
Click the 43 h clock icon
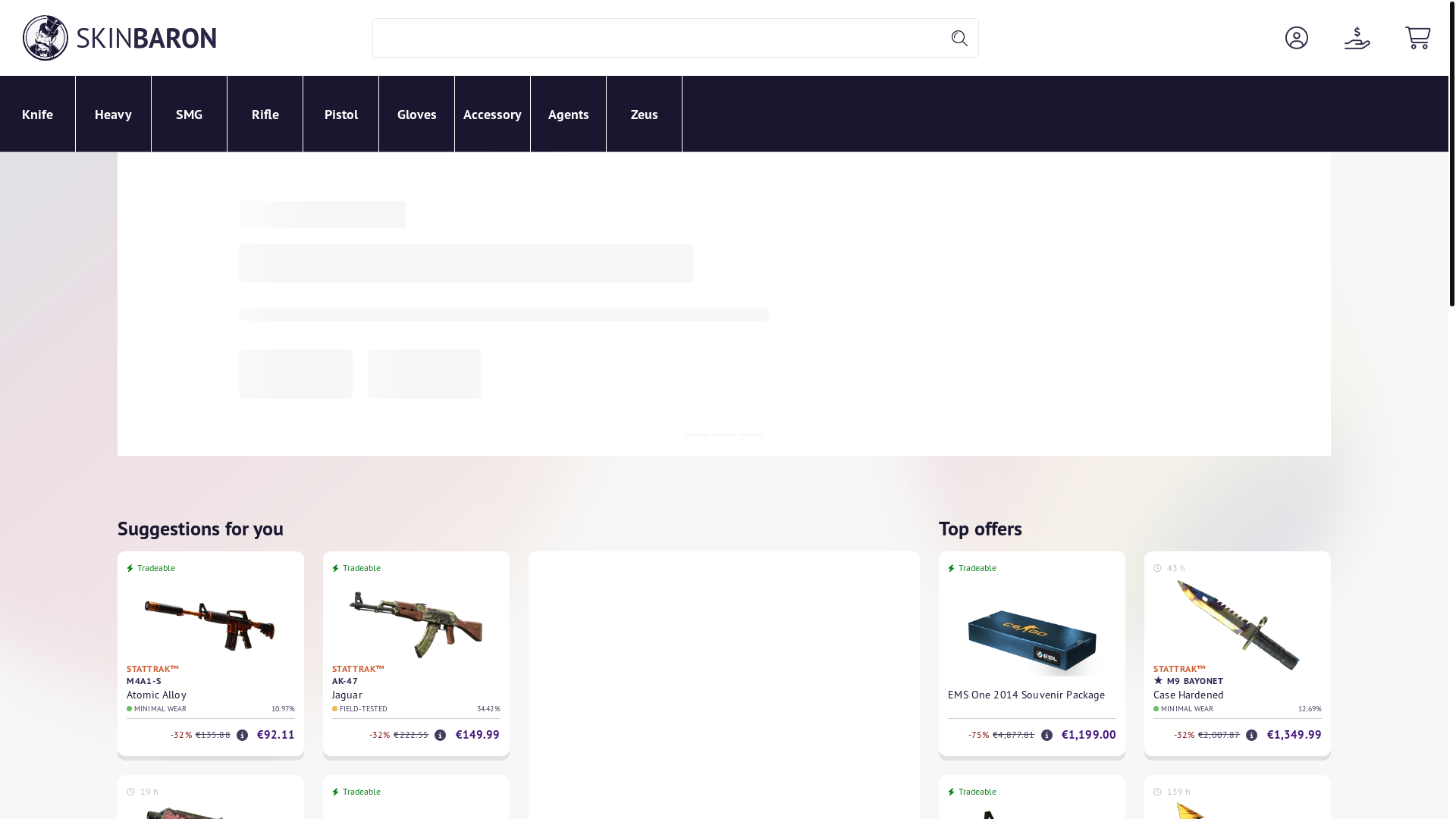click(1157, 568)
